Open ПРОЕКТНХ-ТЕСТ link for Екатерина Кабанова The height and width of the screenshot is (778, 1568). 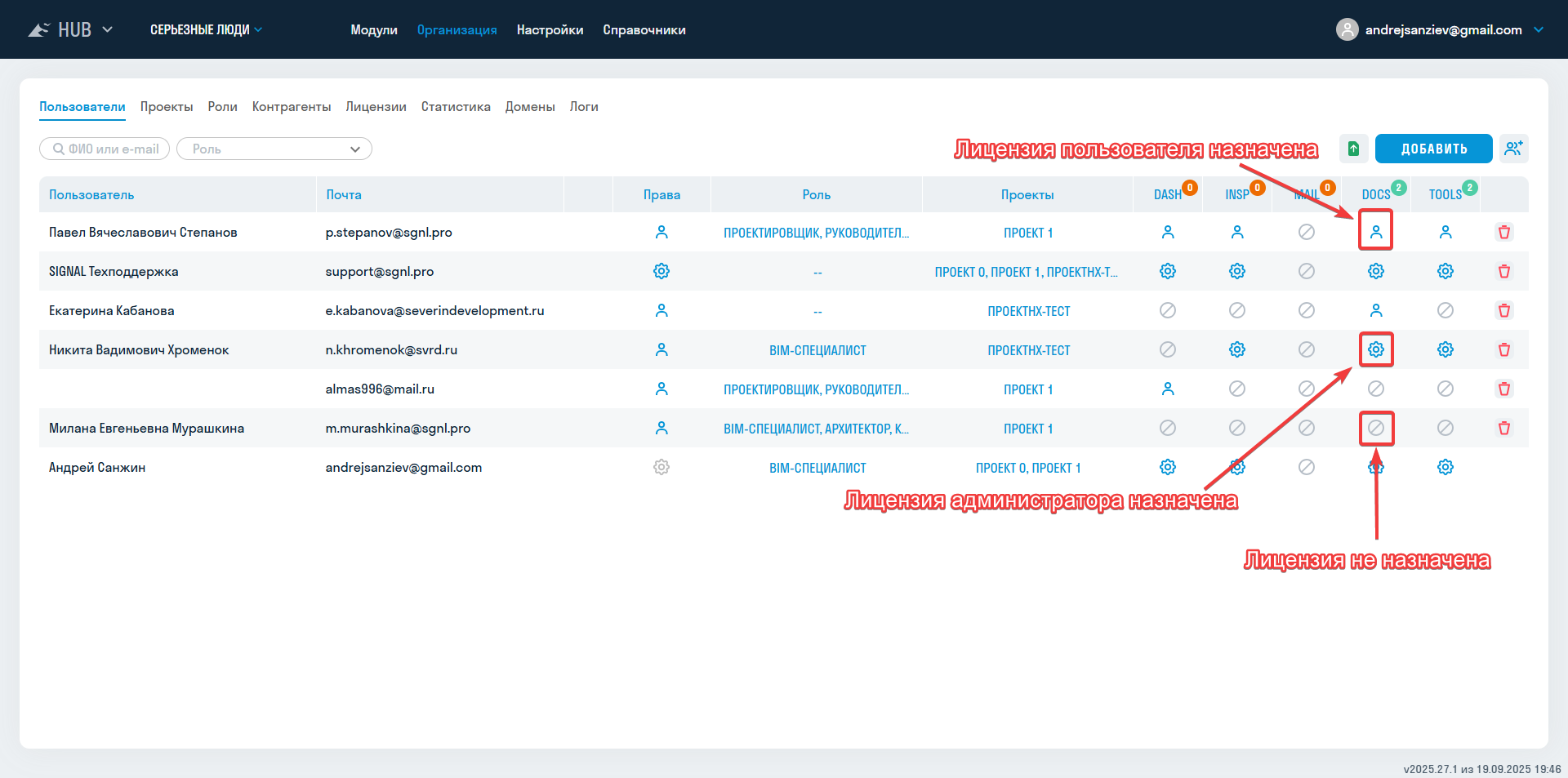(x=1028, y=312)
